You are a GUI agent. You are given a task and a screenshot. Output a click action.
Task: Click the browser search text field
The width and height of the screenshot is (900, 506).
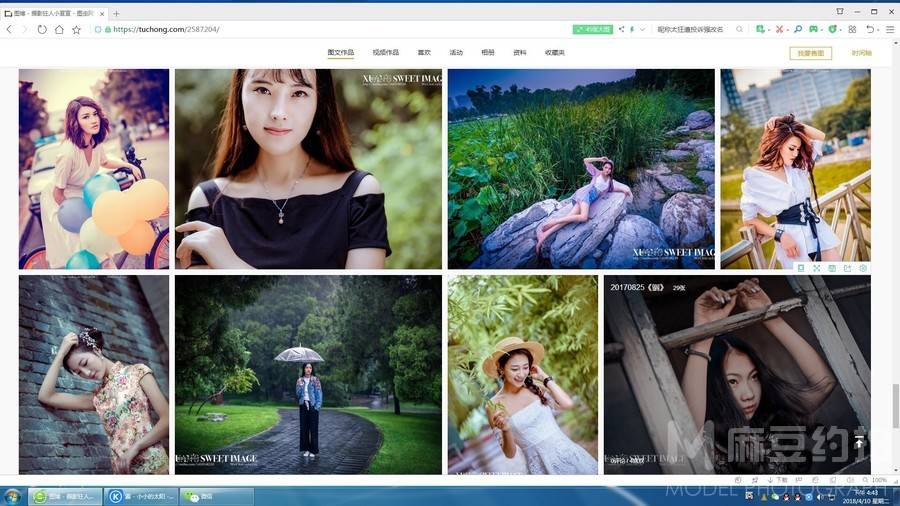pyautogui.click(x=690, y=29)
